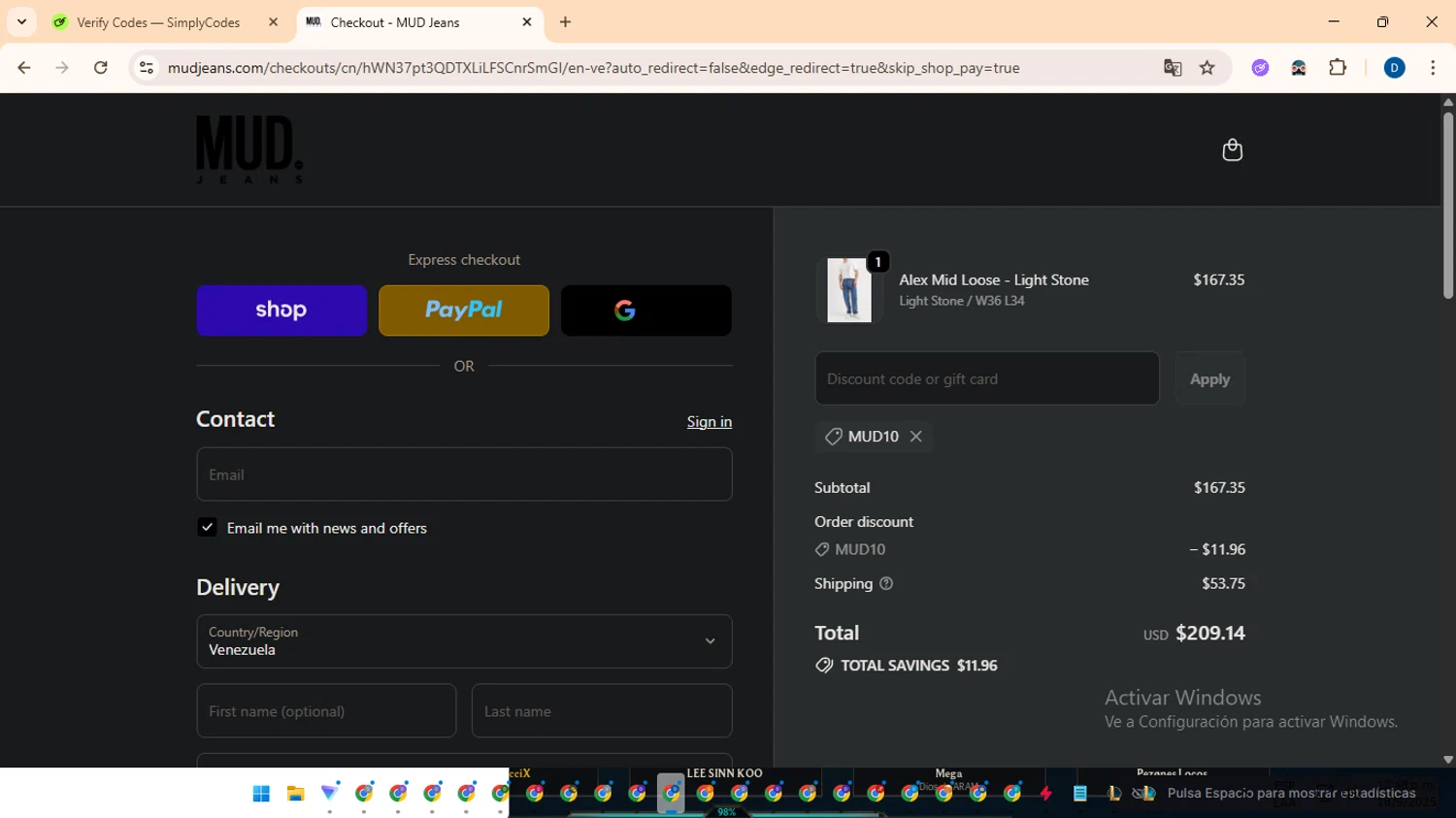Pay with Shop Pay express button

pos(281,311)
